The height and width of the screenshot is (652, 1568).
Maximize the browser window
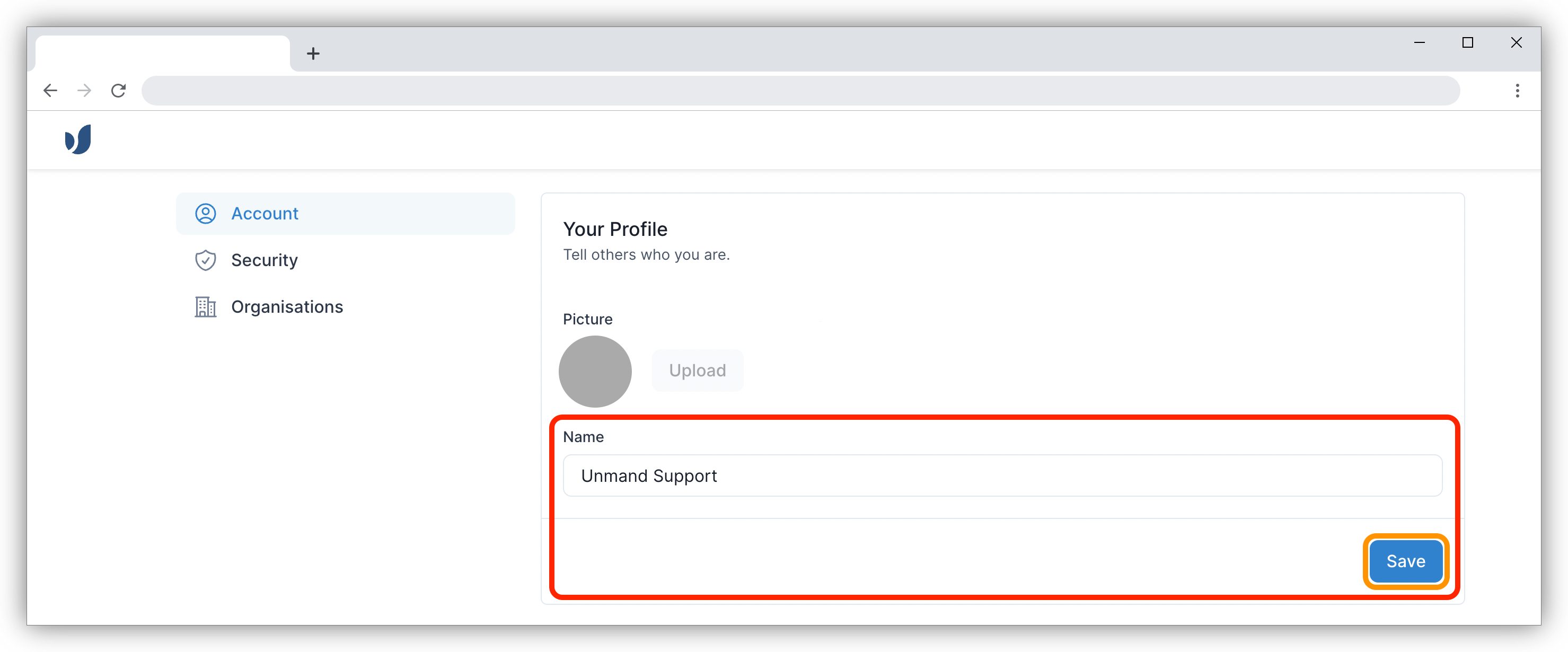pyautogui.click(x=1468, y=42)
